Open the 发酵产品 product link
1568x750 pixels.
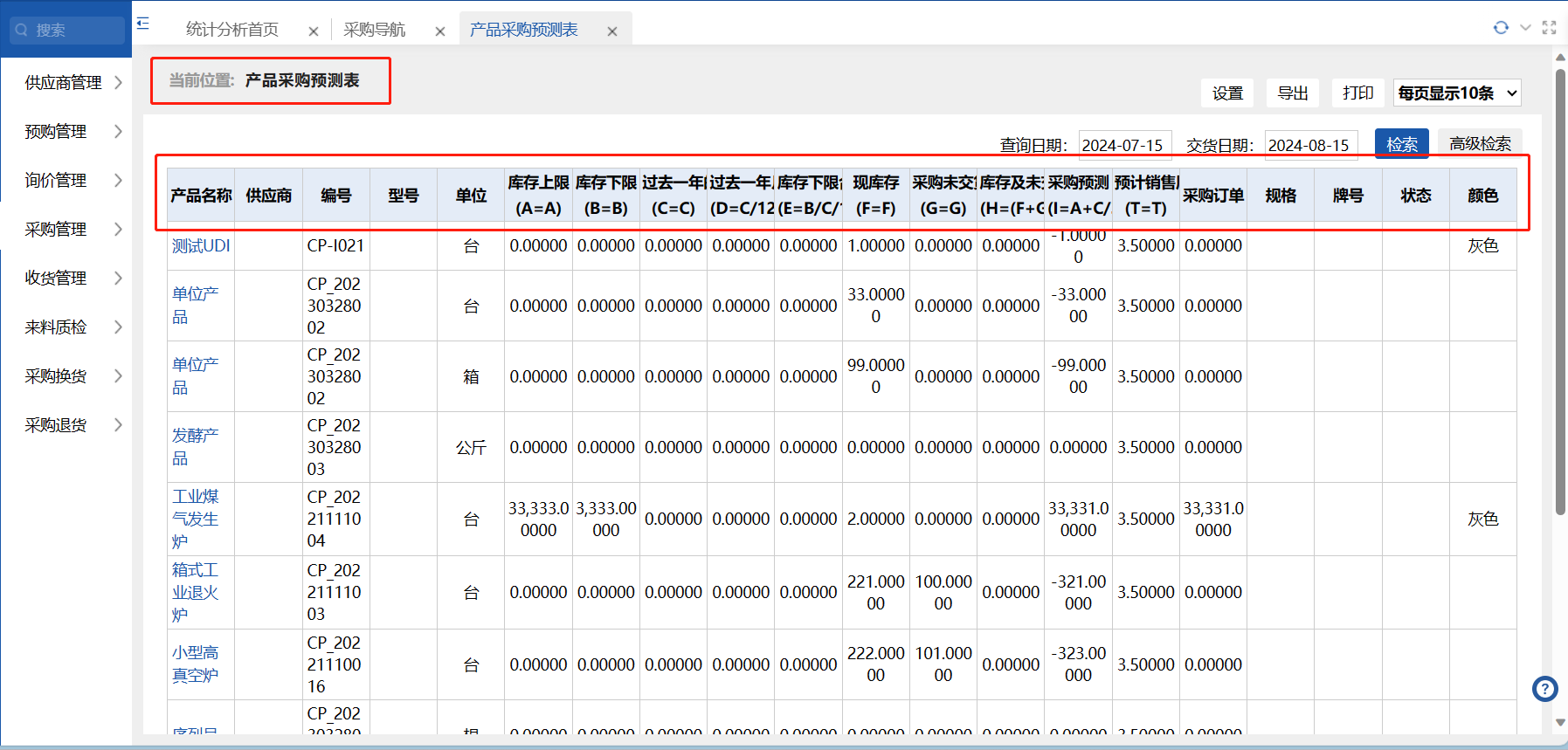pyautogui.click(x=196, y=447)
